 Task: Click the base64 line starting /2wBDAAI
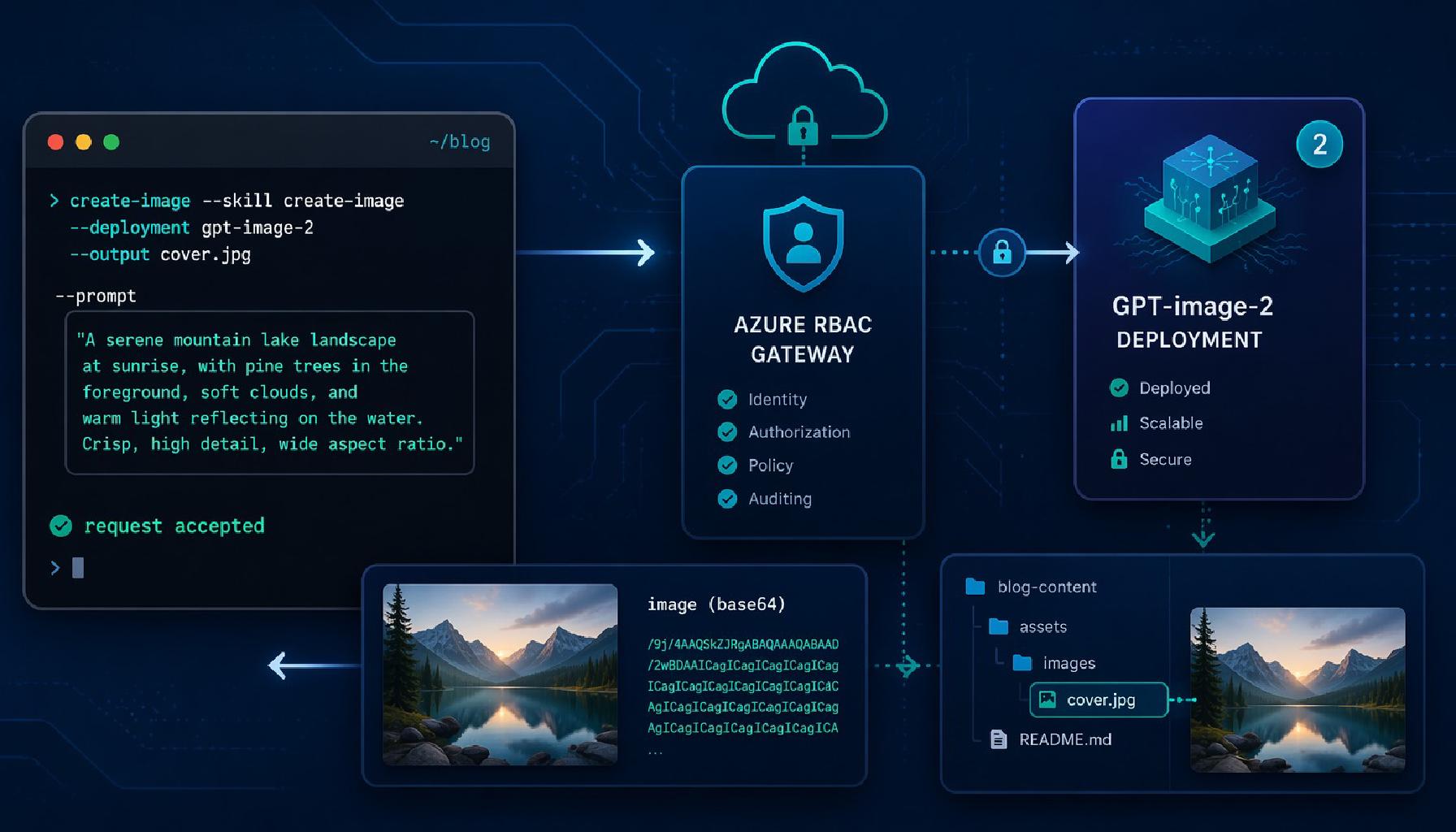[743, 665]
